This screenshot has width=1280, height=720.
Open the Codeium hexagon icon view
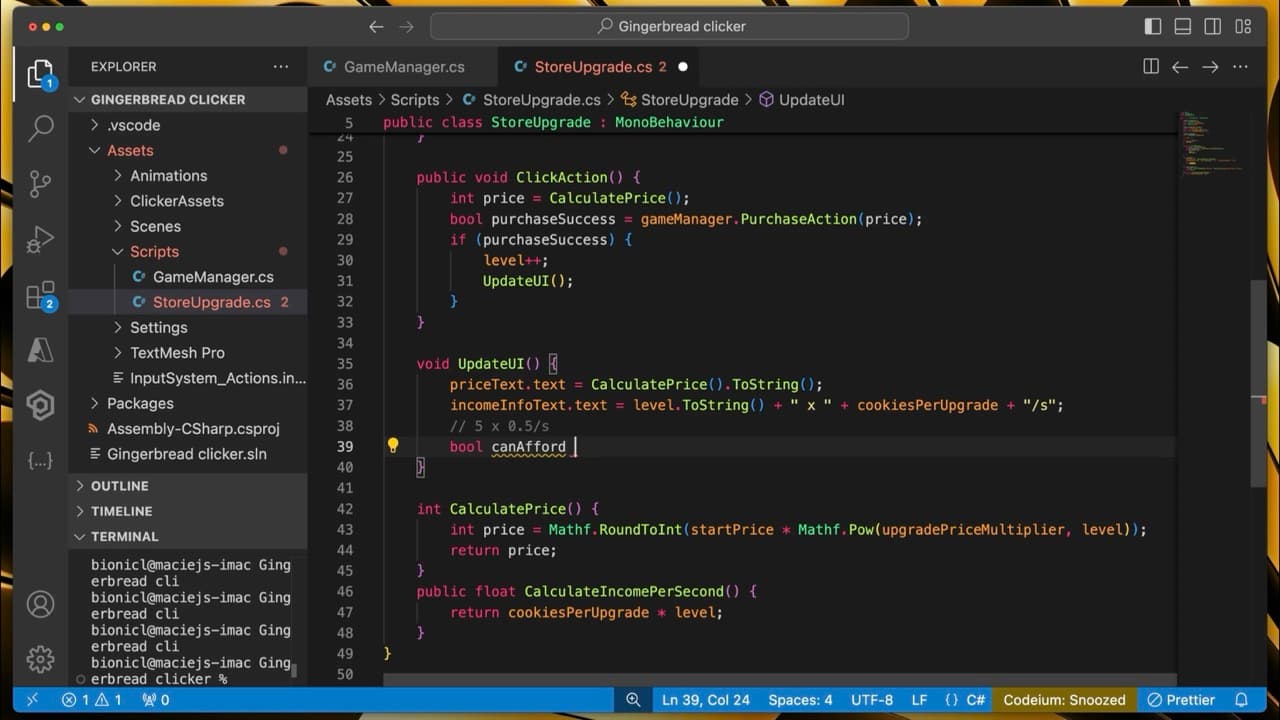[40, 405]
